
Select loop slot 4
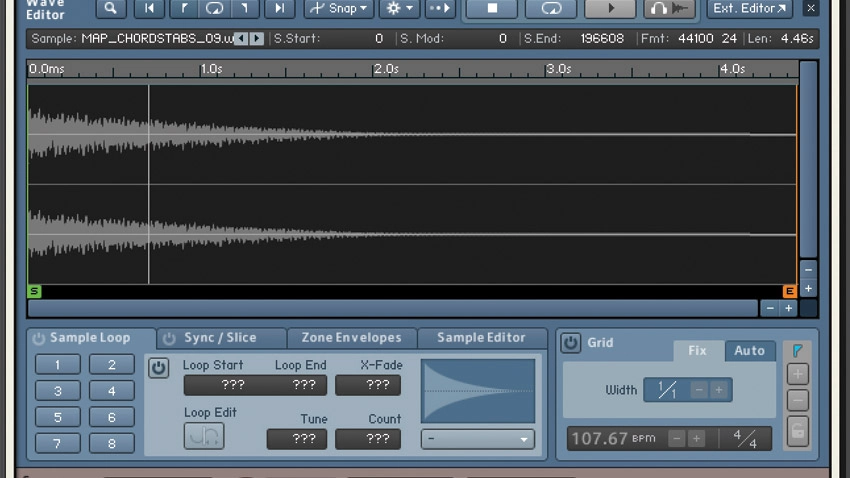click(112, 391)
